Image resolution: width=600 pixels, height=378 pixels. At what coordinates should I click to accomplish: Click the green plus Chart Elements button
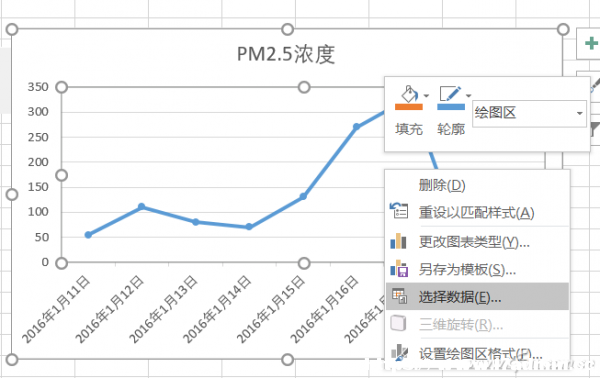[x=591, y=43]
